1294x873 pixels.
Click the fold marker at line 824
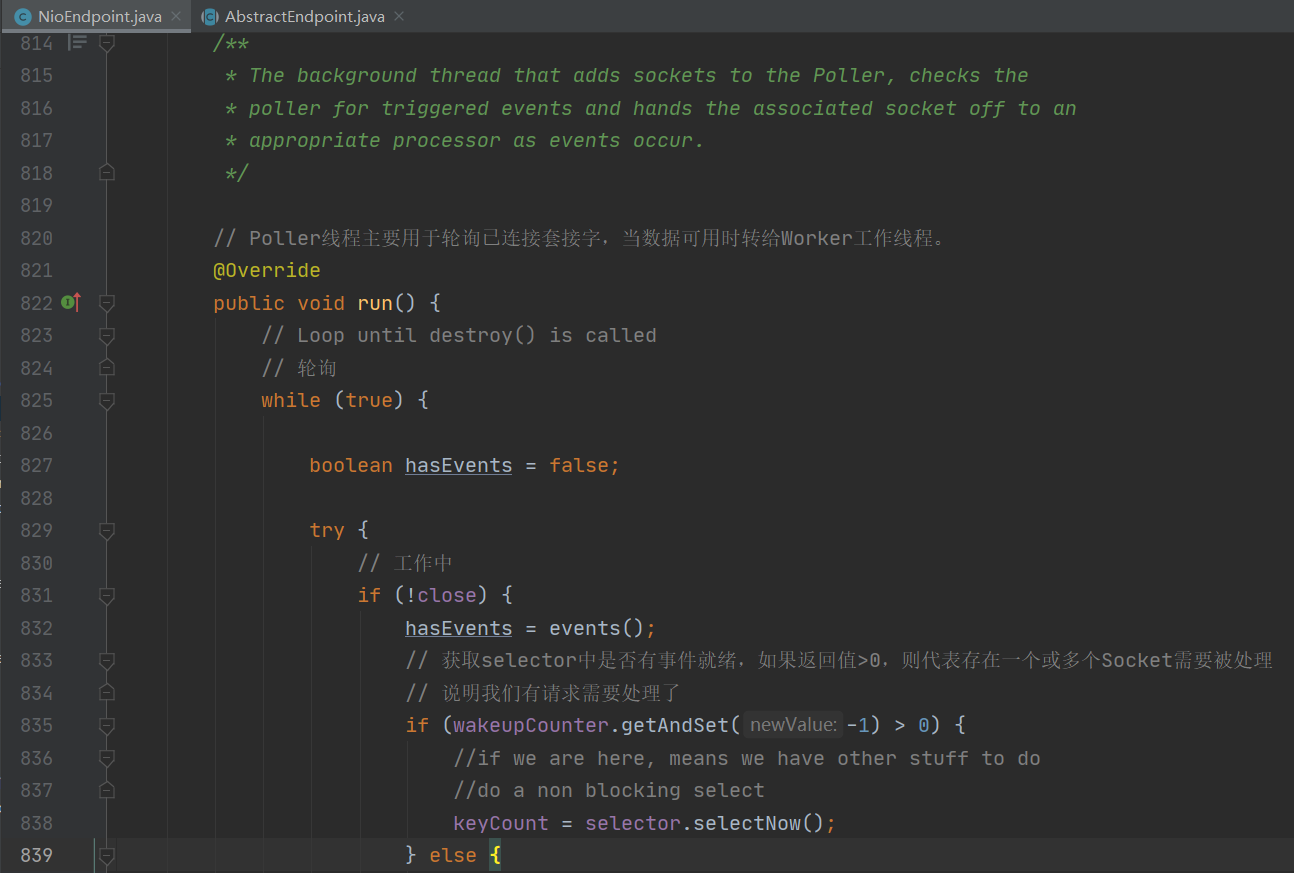click(x=107, y=368)
